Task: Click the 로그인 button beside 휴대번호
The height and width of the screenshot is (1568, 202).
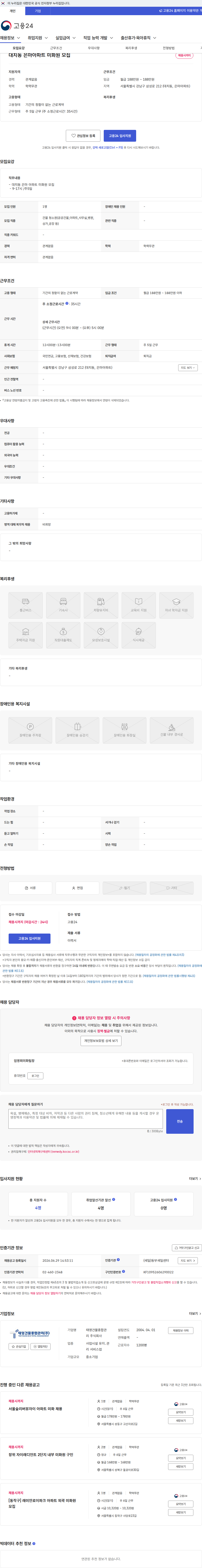Action: click(x=35, y=1076)
